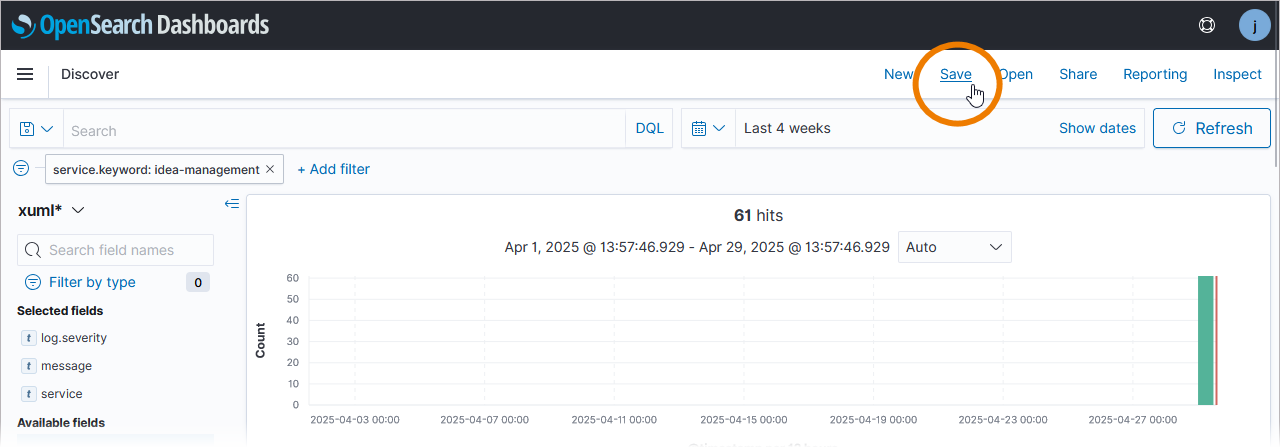Click the green histogram bar
The width and height of the screenshot is (1280, 448).
point(1205,340)
